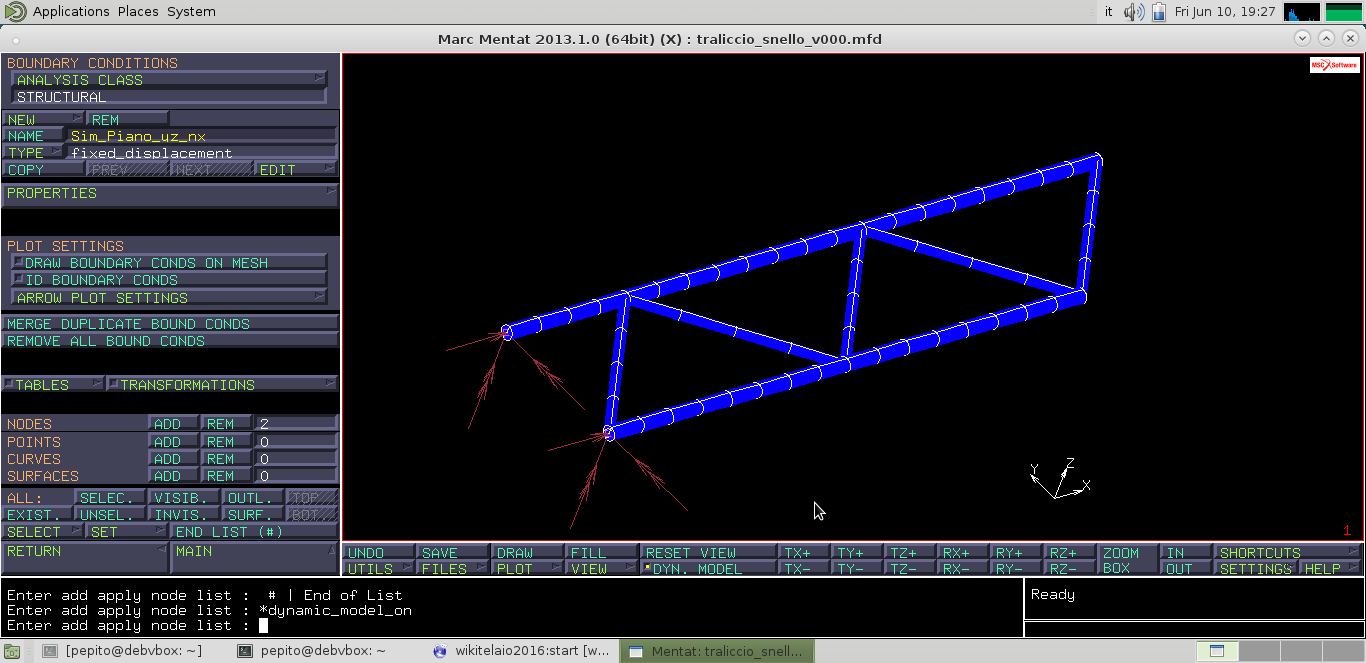Open the VIEW menu
This screenshot has width=1366, height=663.
[x=601, y=569]
